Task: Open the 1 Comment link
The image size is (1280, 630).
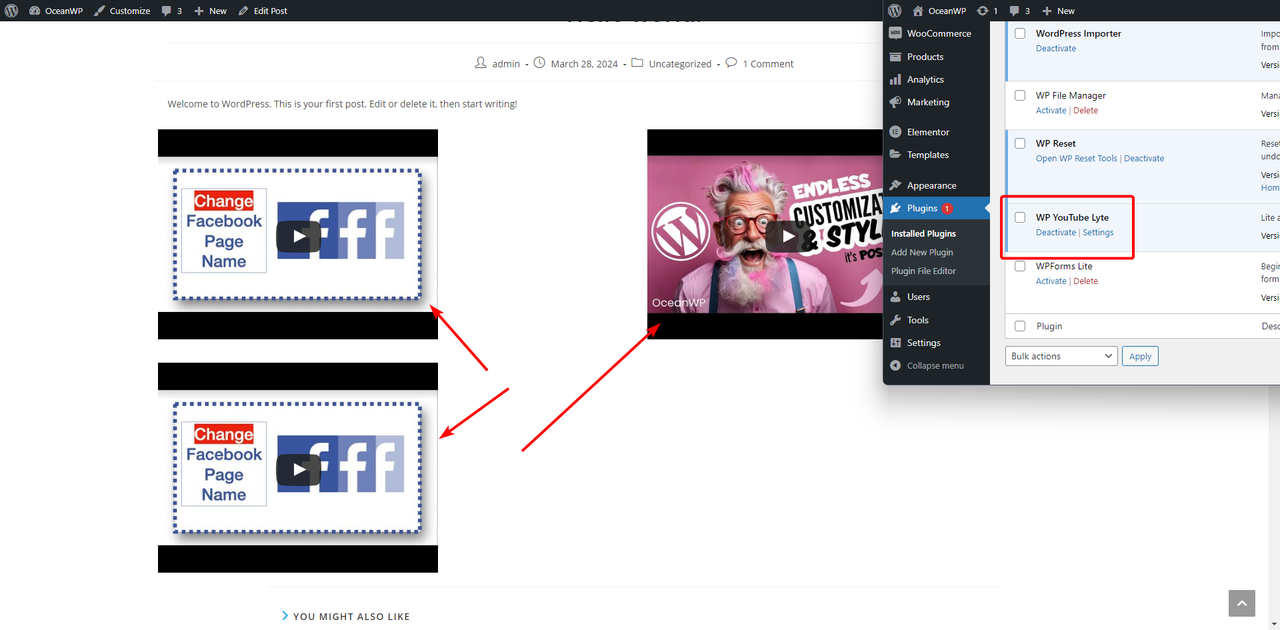Action: click(768, 64)
